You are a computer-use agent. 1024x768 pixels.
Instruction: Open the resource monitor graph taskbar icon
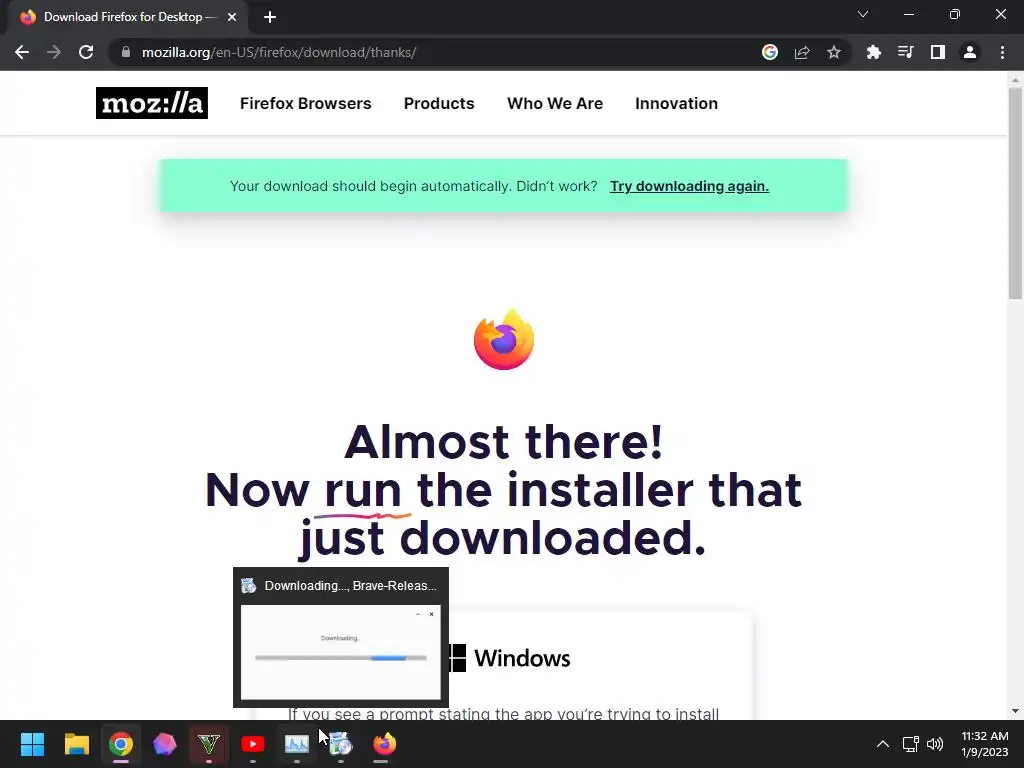[296, 744]
